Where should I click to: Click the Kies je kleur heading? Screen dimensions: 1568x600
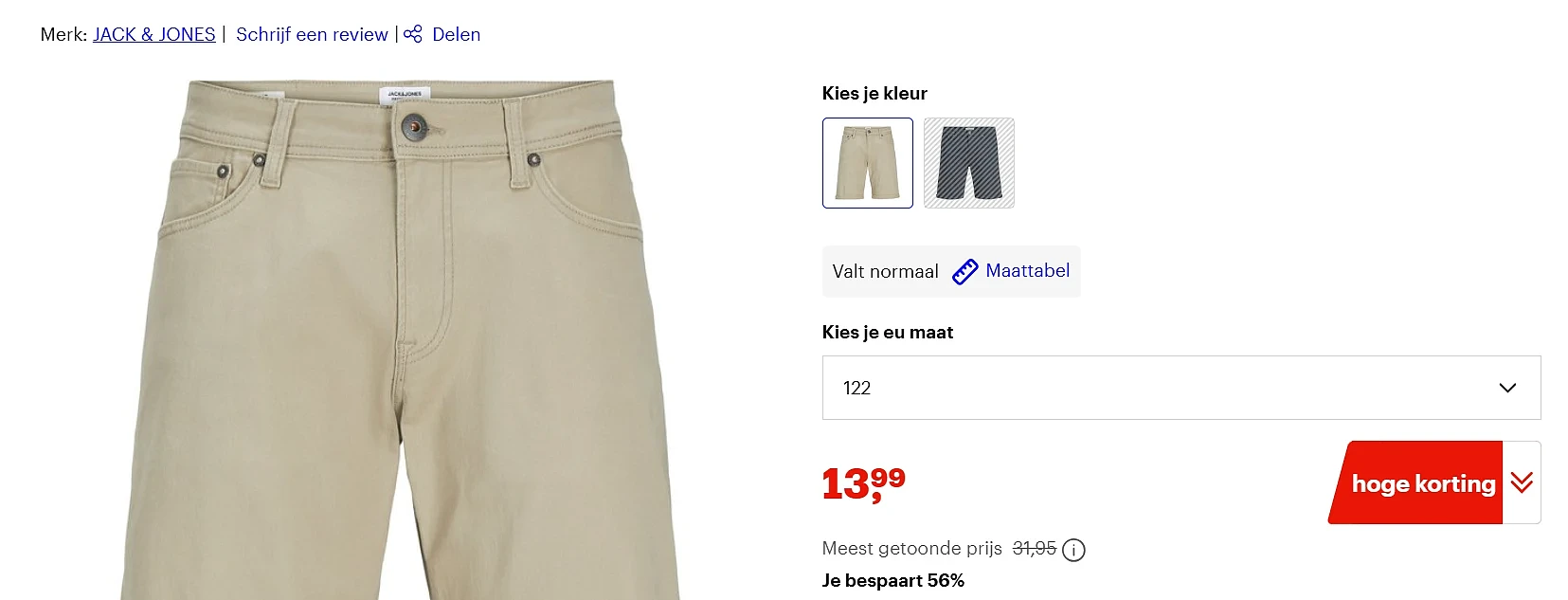pyautogui.click(x=874, y=93)
